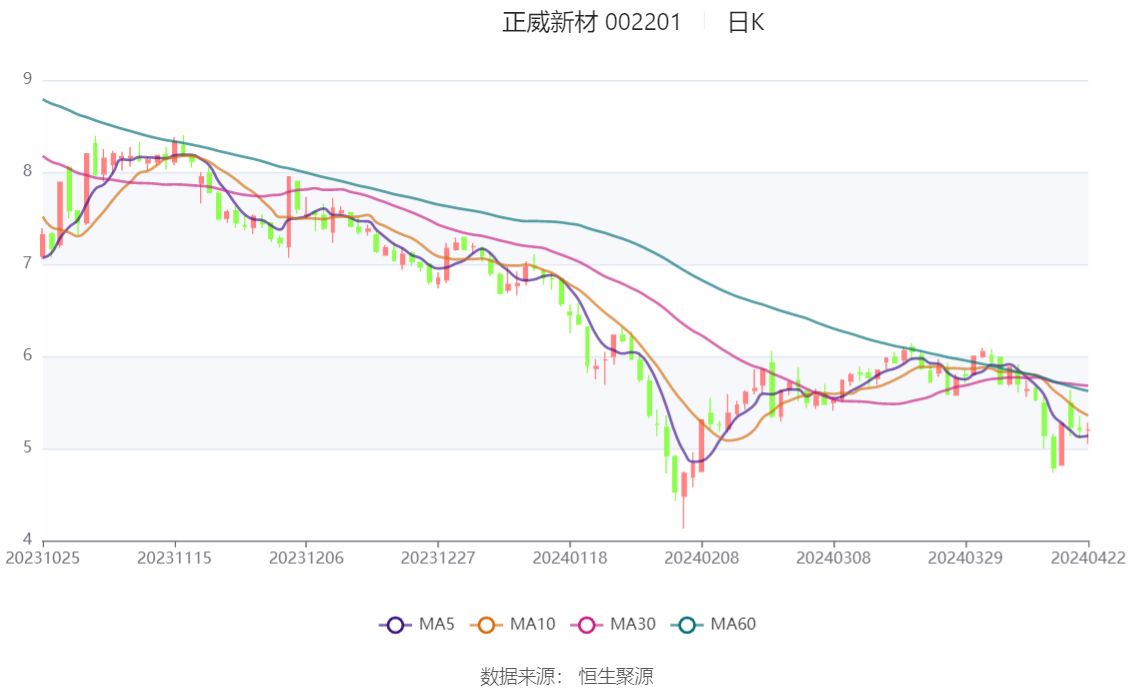Image resolution: width=1134 pixels, height=689 pixels.
Task: Click the 正威新材 002201 stock title
Action: [x=592, y=22]
